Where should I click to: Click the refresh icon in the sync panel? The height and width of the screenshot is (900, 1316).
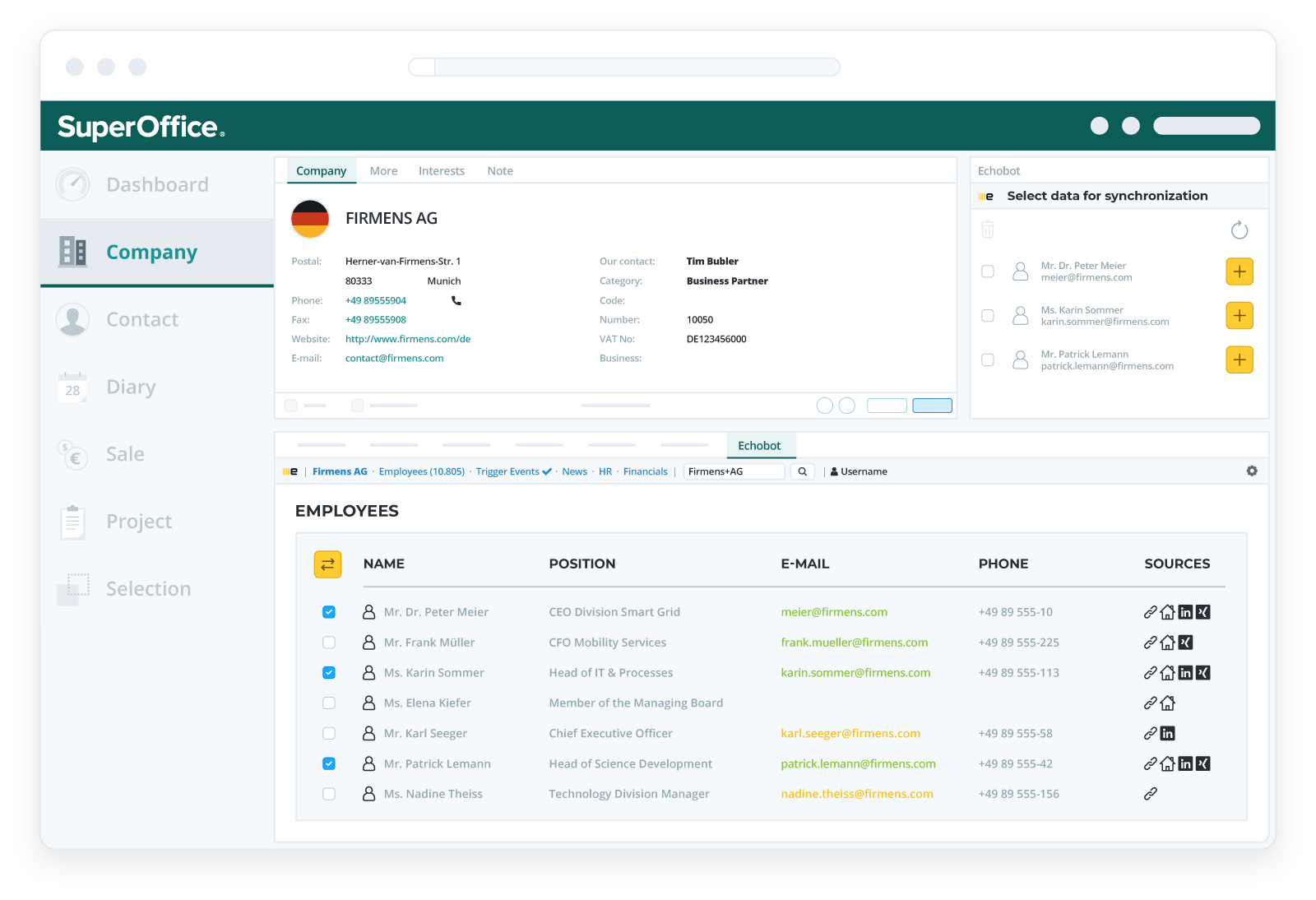(x=1240, y=230)
